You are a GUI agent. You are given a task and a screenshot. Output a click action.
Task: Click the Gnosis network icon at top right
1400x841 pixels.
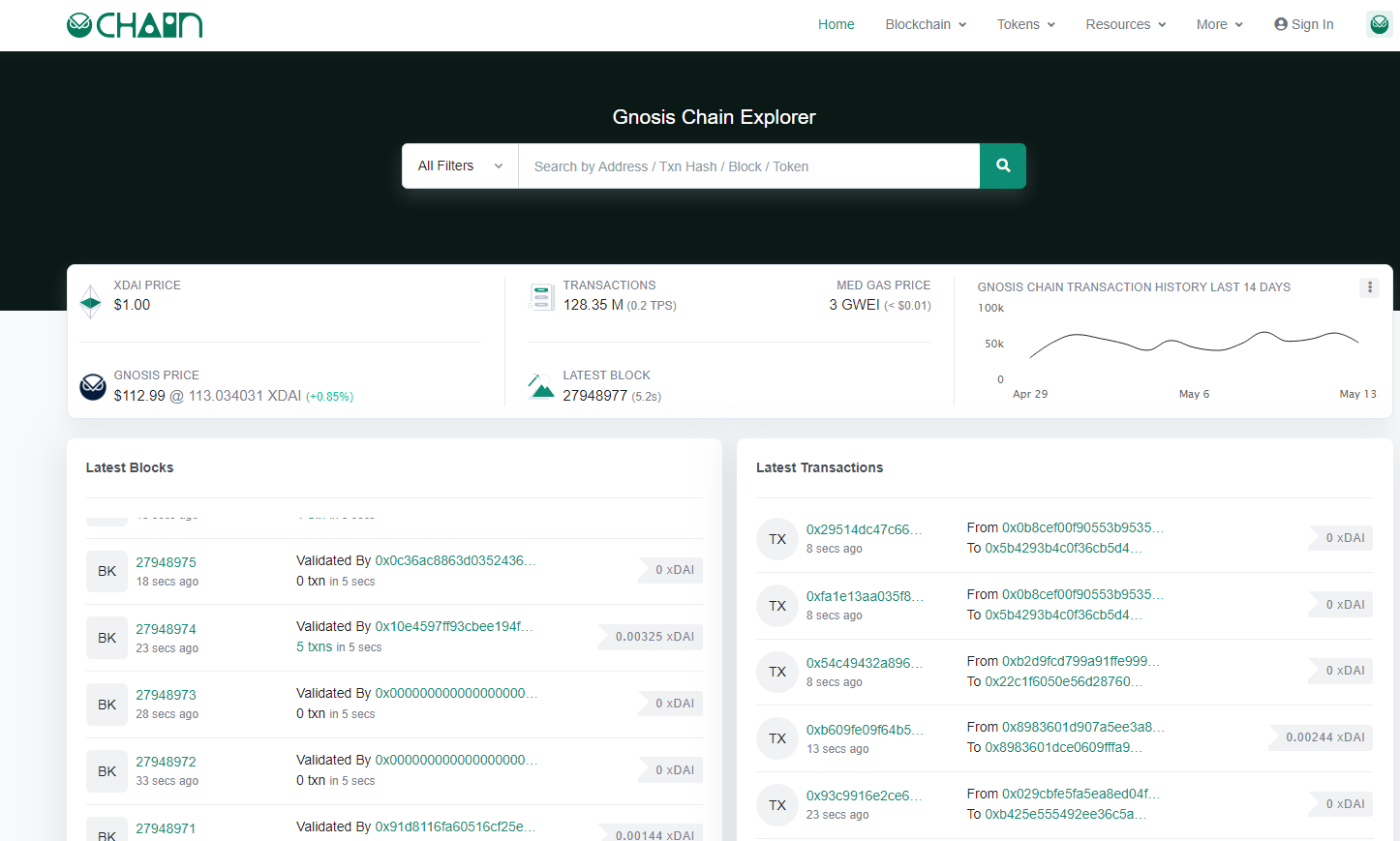[x=1379, y=24]
